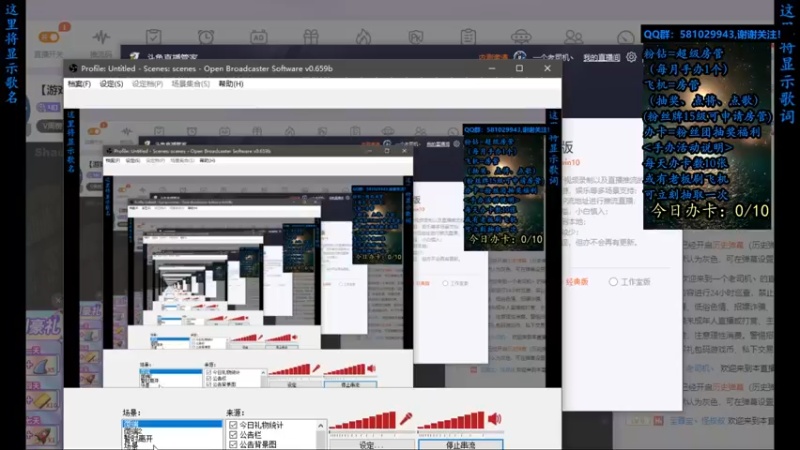Click the 停止串流 button in the main OBS window
The height and width of the screenshot is (450, 800).
pyautogui.click(x=461, y=445)
